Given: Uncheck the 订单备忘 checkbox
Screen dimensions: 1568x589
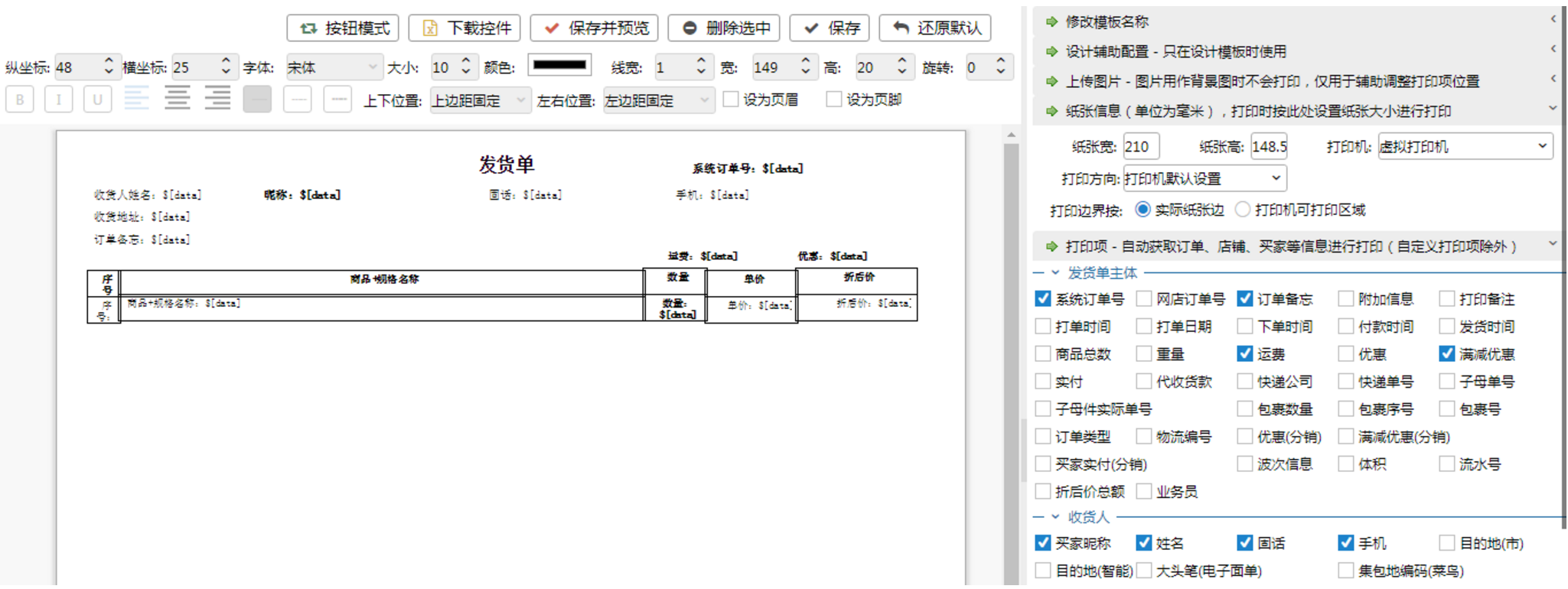Looking at the screenshot, I should click(x=1245, y=299).
